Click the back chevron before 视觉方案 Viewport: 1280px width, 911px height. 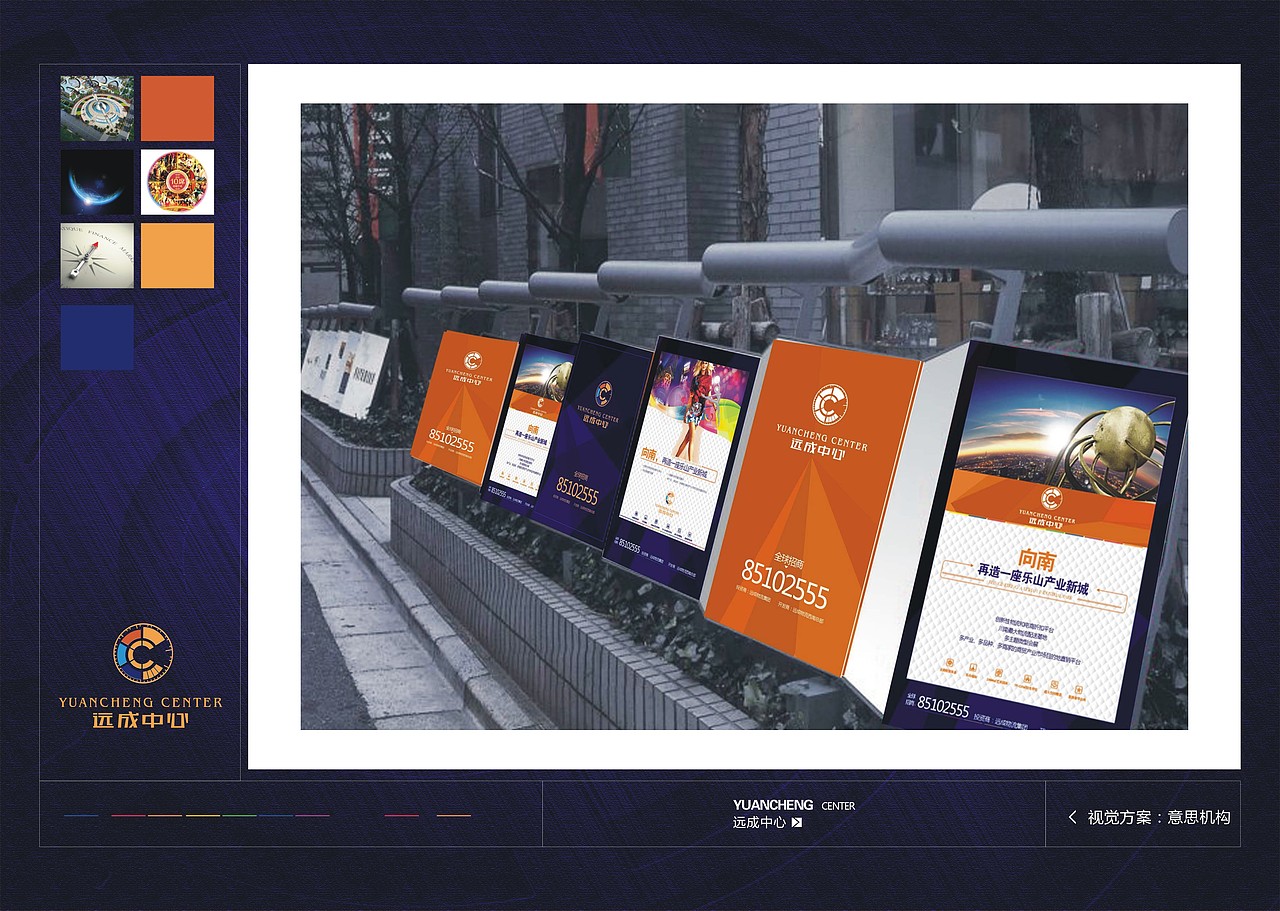(1072, 817)
